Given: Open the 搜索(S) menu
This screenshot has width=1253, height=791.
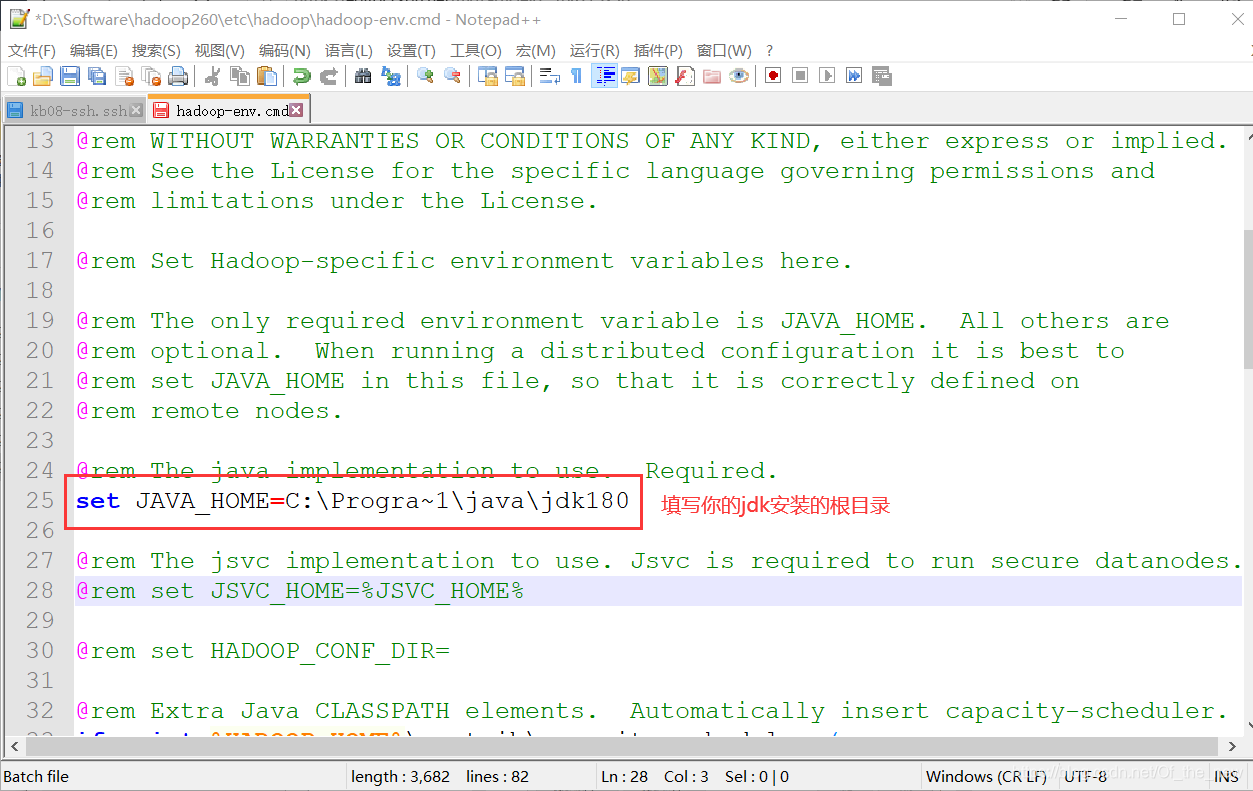Looking at the screenshot, I should (156, 50).
